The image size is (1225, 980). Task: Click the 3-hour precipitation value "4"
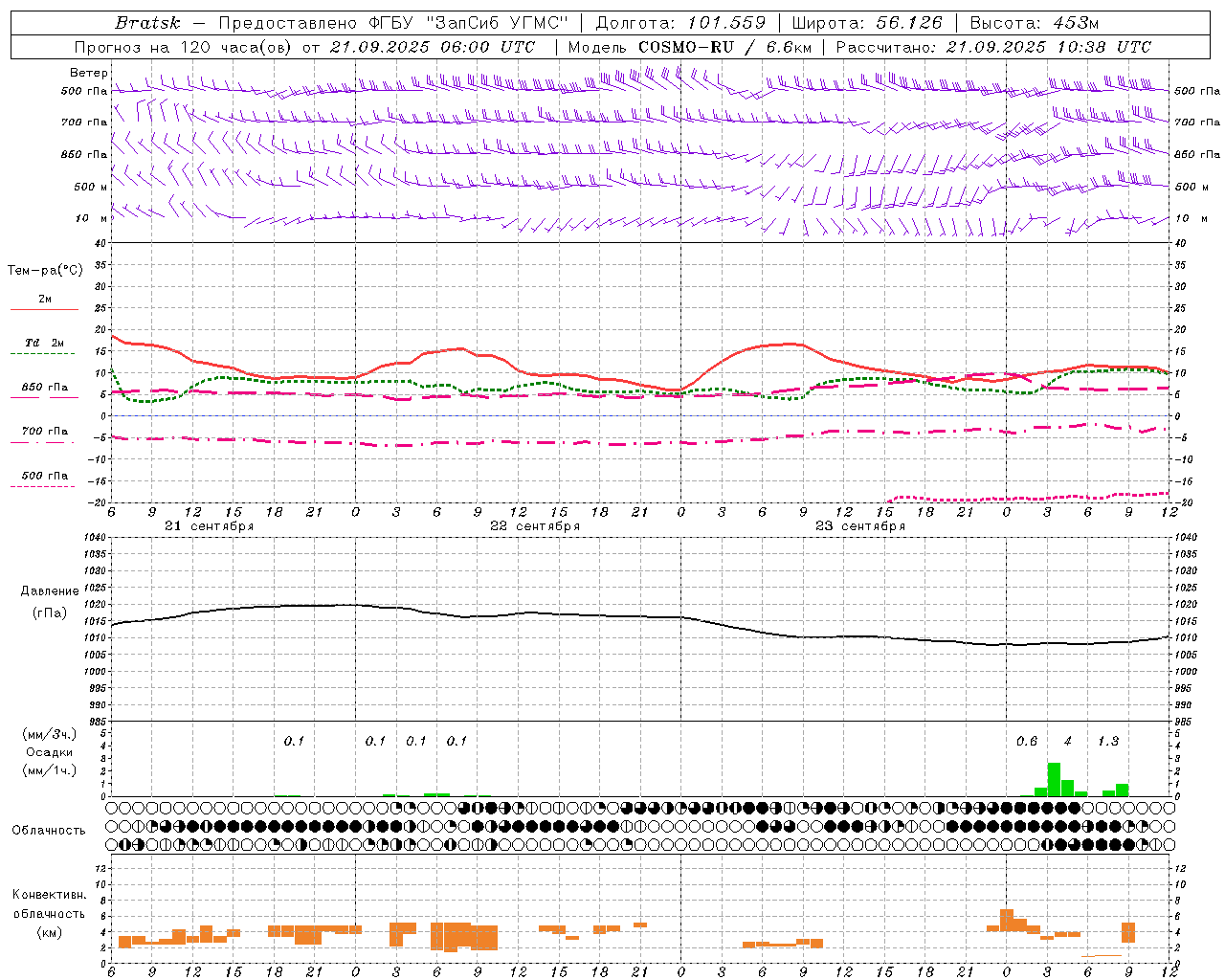[1068, 742]
